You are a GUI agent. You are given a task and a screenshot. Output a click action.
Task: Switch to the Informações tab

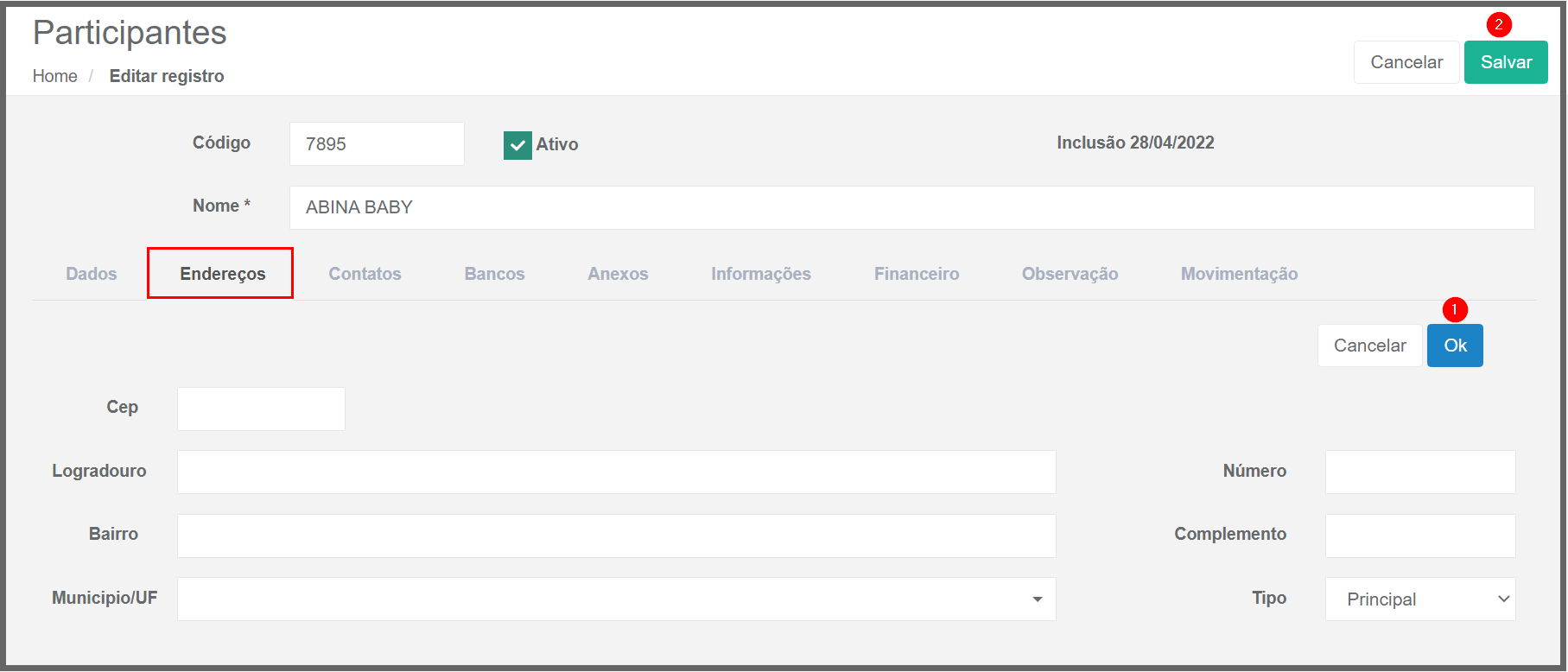[x=760, y=274]
